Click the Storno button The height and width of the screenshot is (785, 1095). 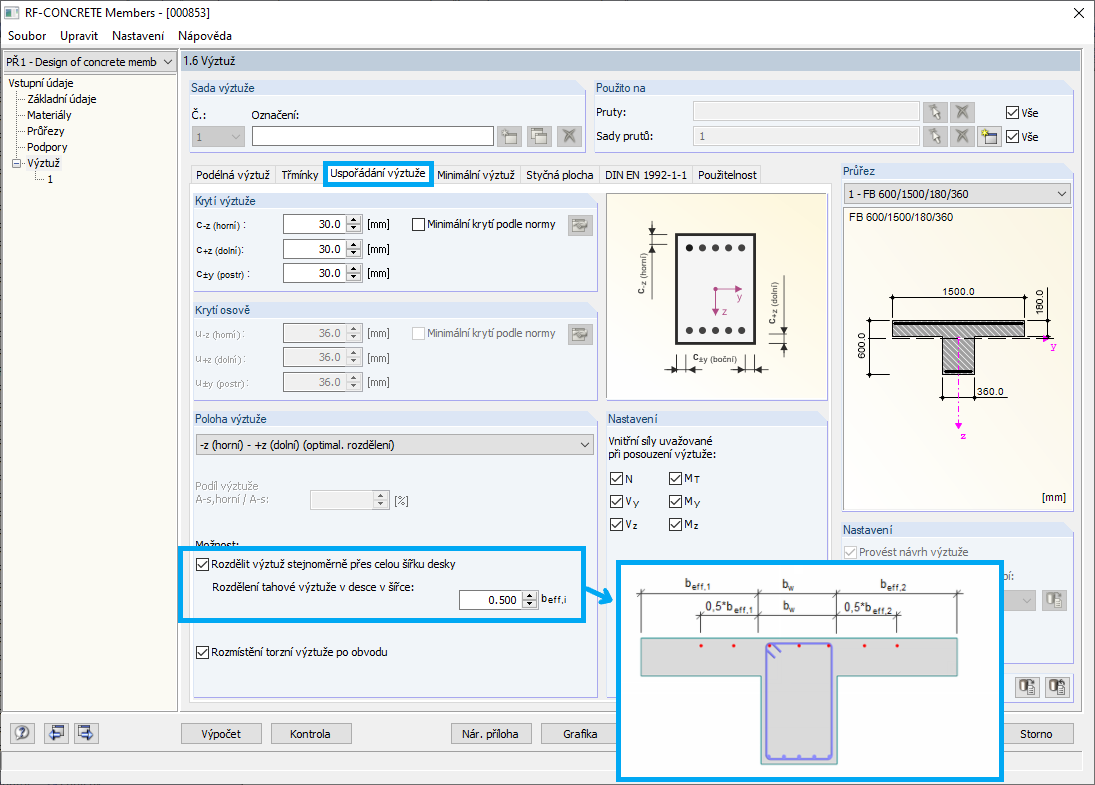tap(1036, 733)
